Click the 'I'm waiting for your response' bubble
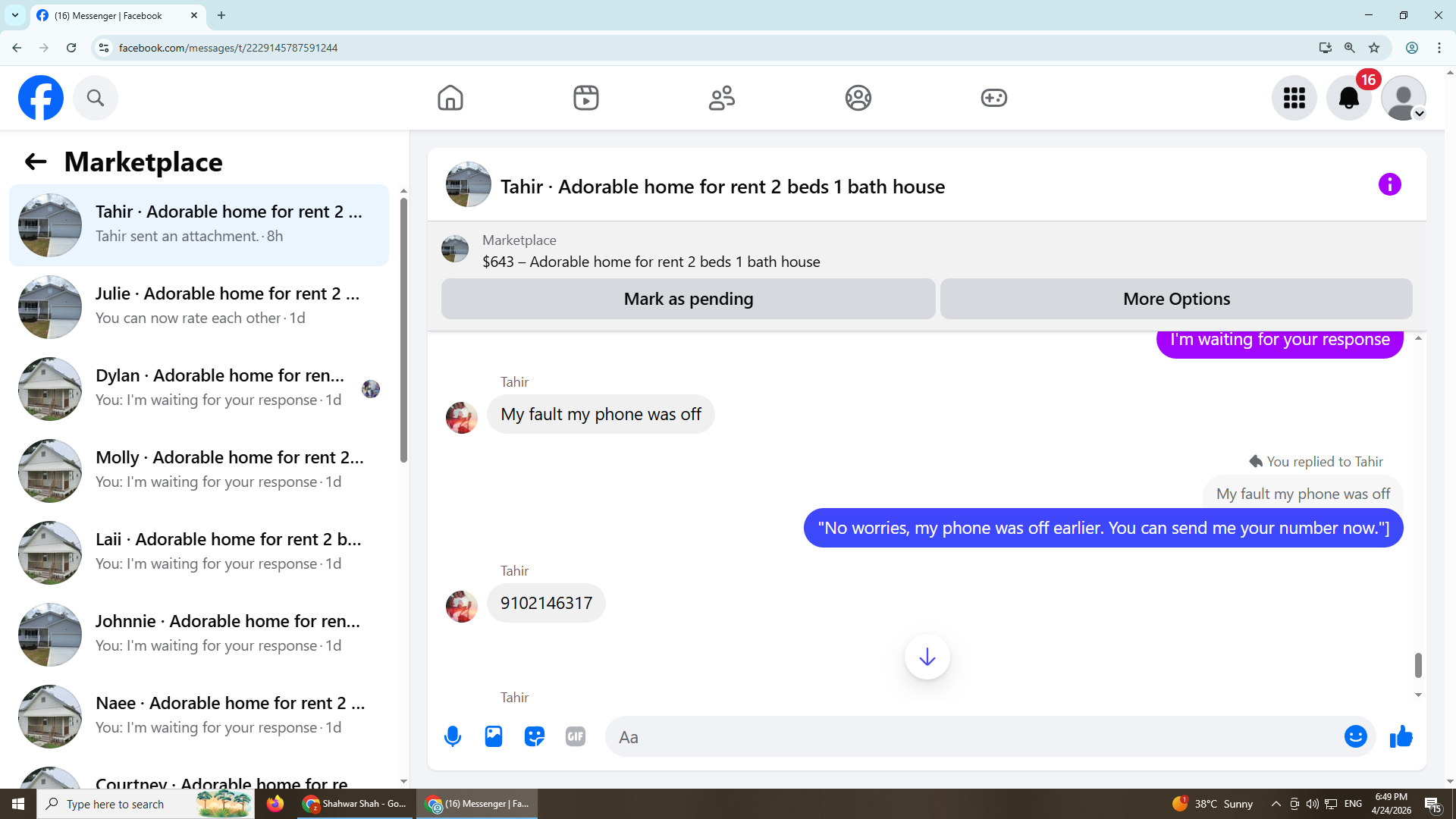 1280,343
